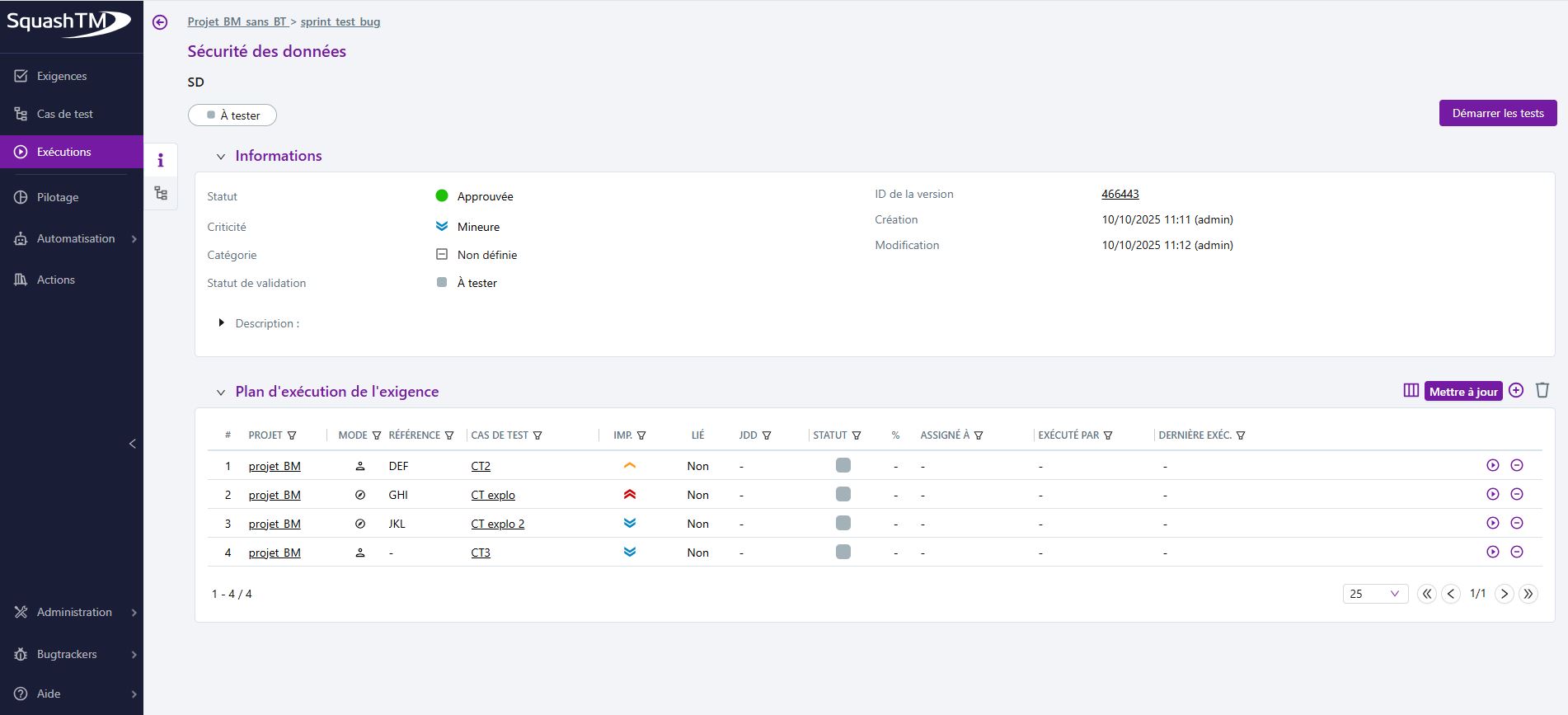This screenshot has width=1568, height=715.
Task: Expand the Description disclosure triangle
Action: 221,323
